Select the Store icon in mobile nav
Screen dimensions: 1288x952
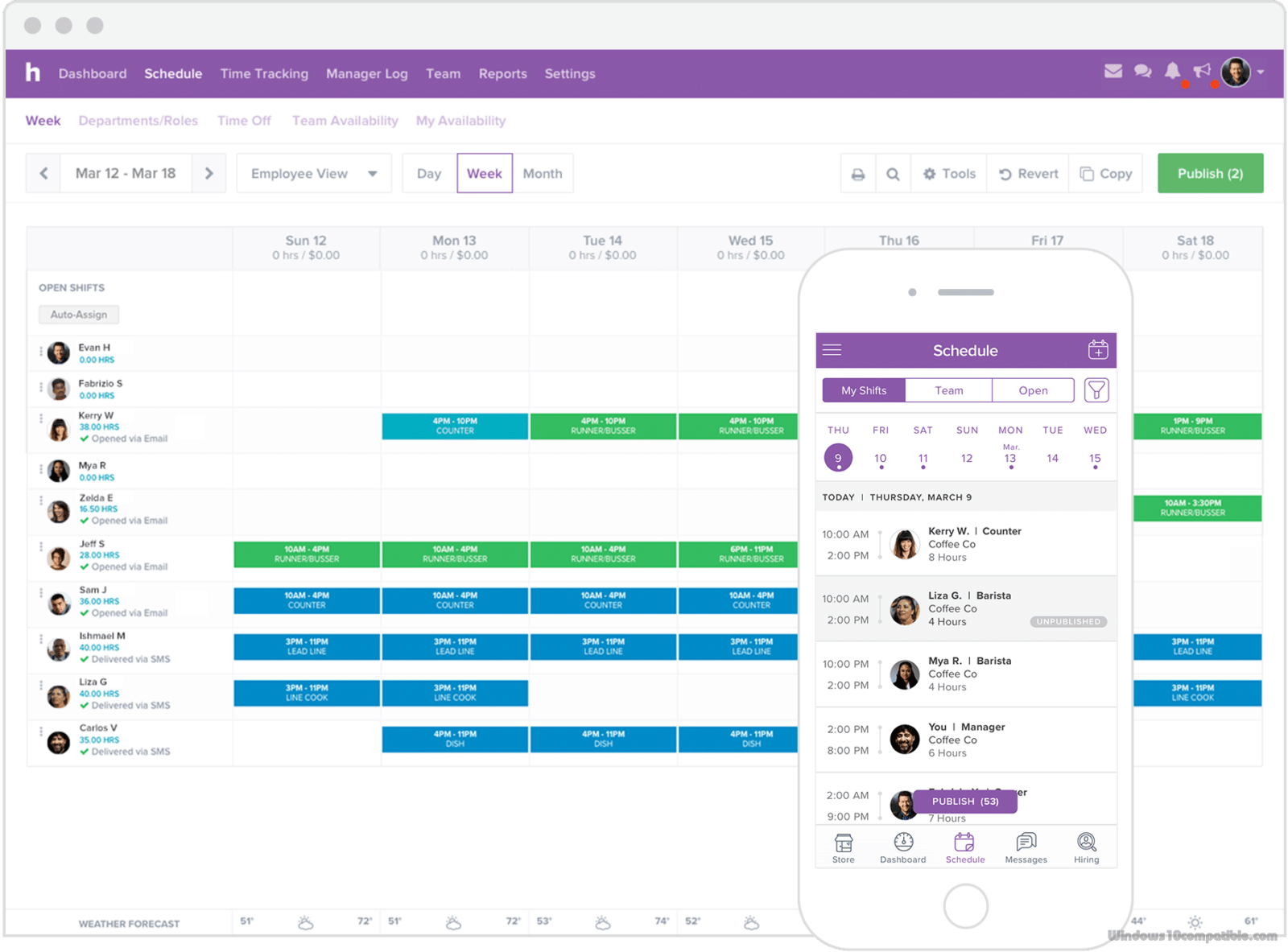pos(842,847)
